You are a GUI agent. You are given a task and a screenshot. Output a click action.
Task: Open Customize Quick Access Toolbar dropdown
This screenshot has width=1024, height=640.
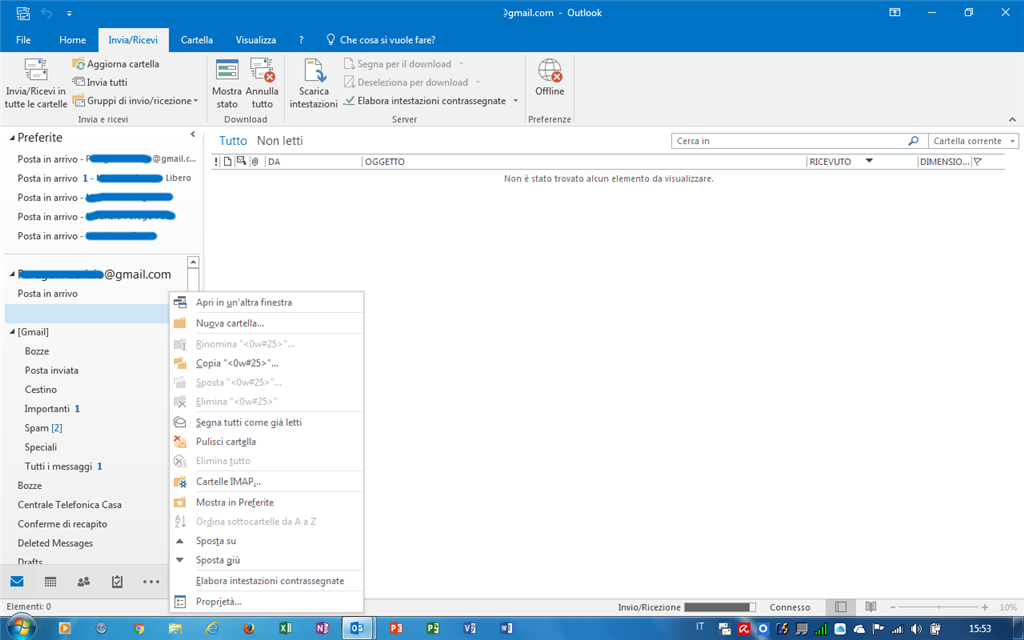pyautogui.click(x=69, y=13)
